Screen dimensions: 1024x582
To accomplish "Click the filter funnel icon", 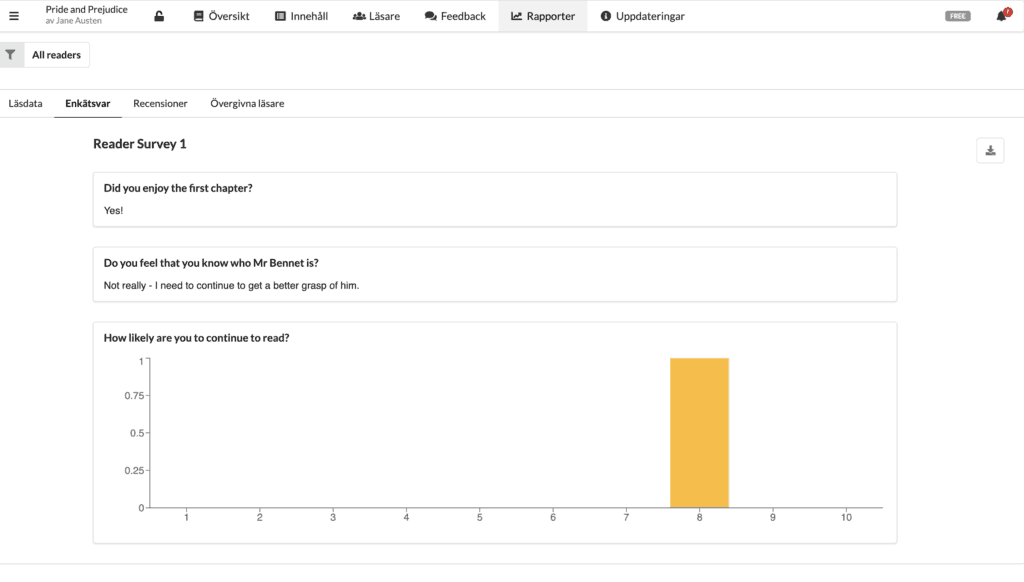I will 11,55.
